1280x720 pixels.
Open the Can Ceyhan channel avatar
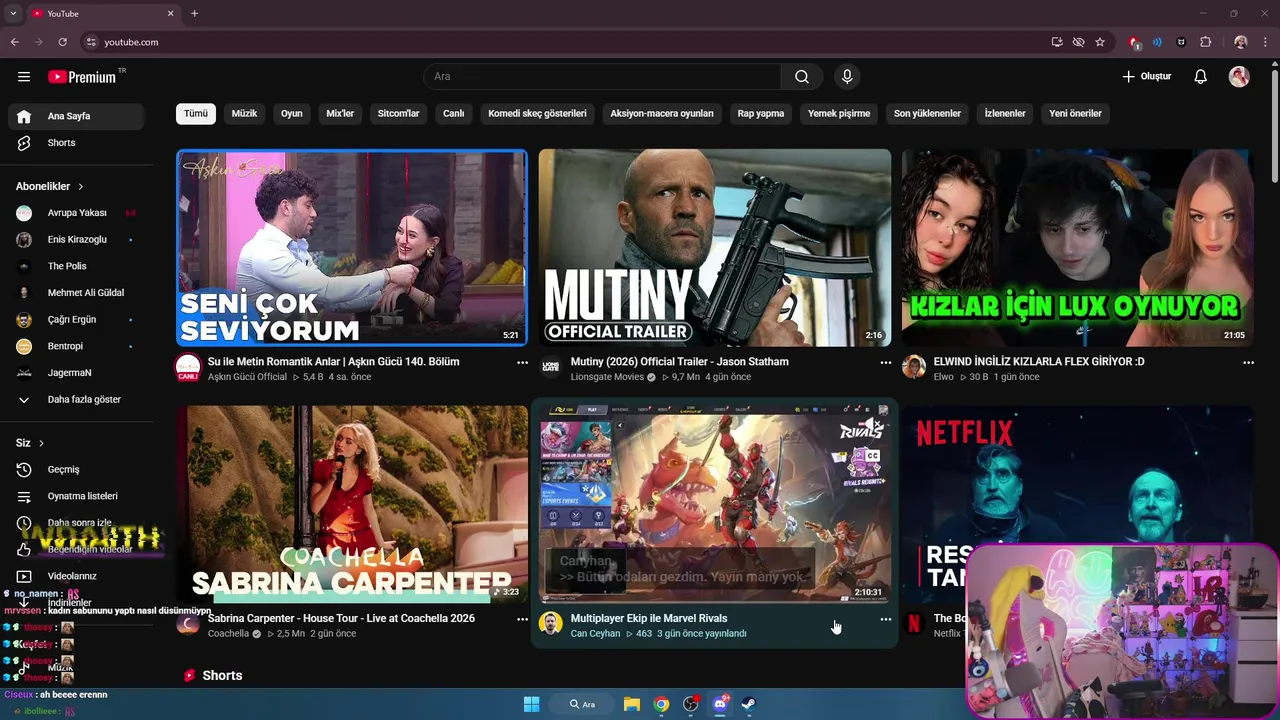(551, 623)
